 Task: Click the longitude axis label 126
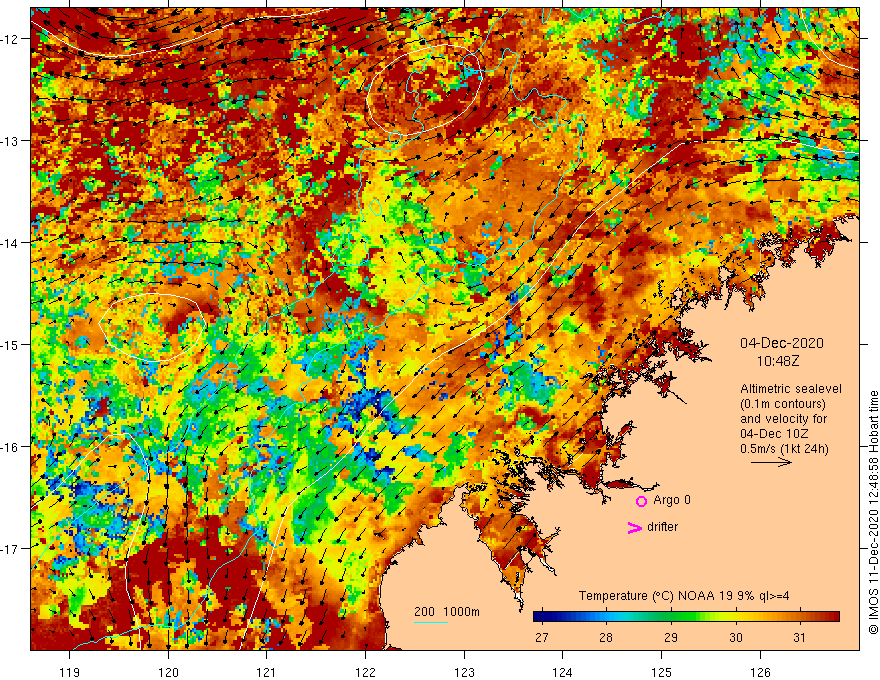(760, 672)
